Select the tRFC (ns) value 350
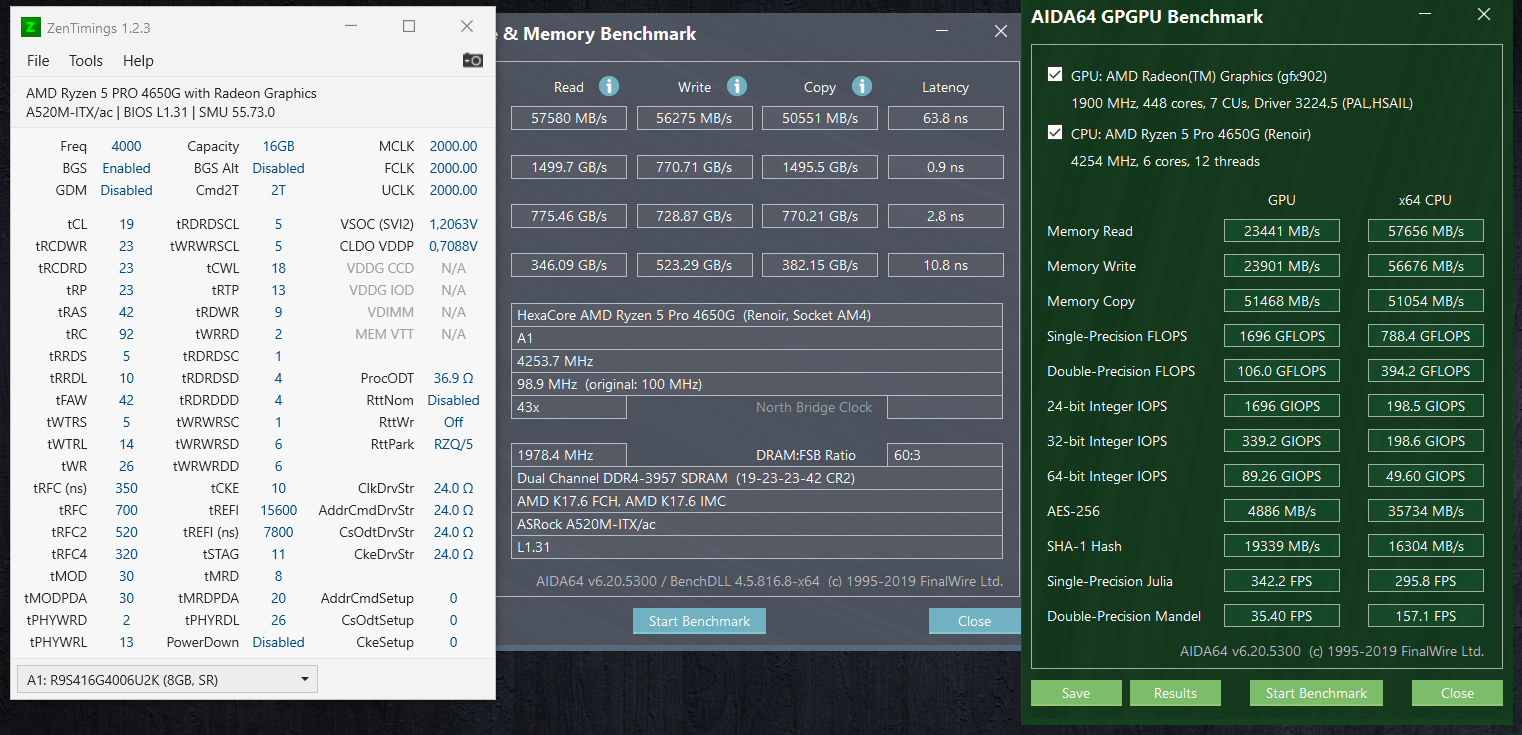This screenshot has height=735, width=1522. click(x=126, y=488)
